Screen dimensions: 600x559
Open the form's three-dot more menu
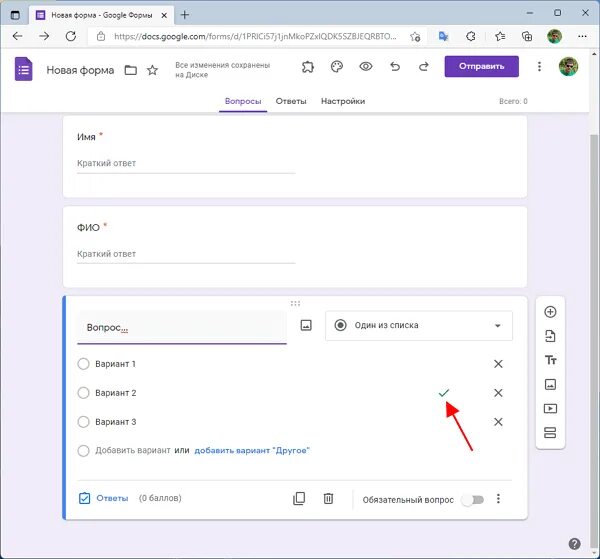click(539, 67)
